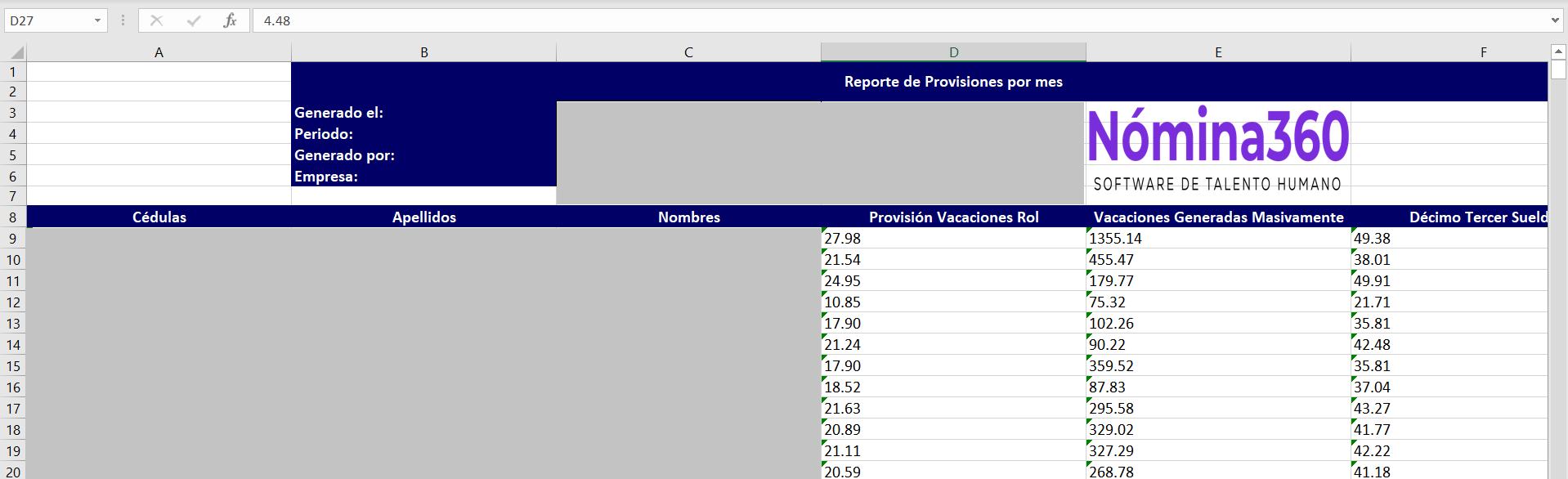This screenshot has height=479, width=1568.
Task: Click the 'Periodo:' cell
Action: tap(423, 134)
